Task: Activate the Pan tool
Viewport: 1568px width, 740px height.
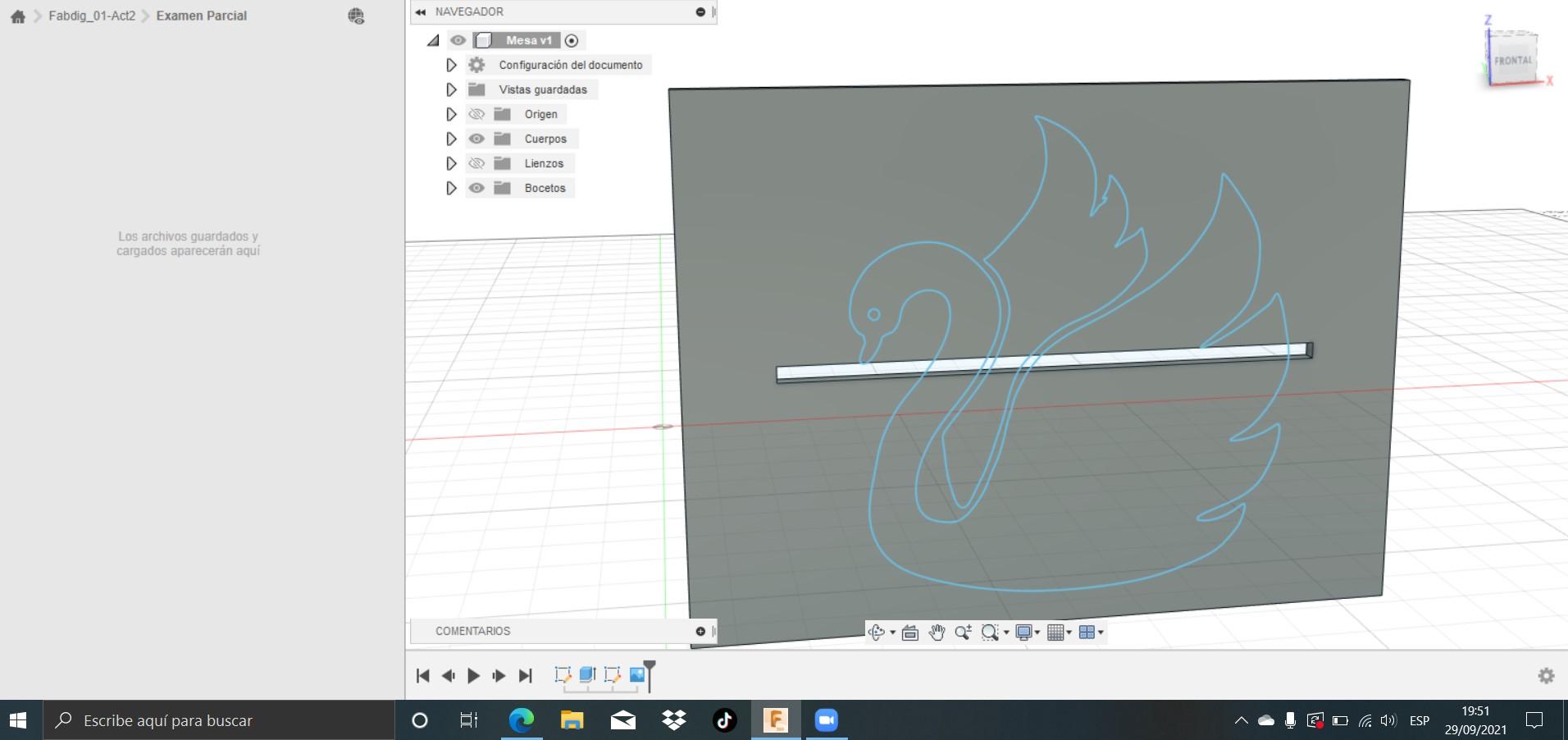Action: (936, 633)
